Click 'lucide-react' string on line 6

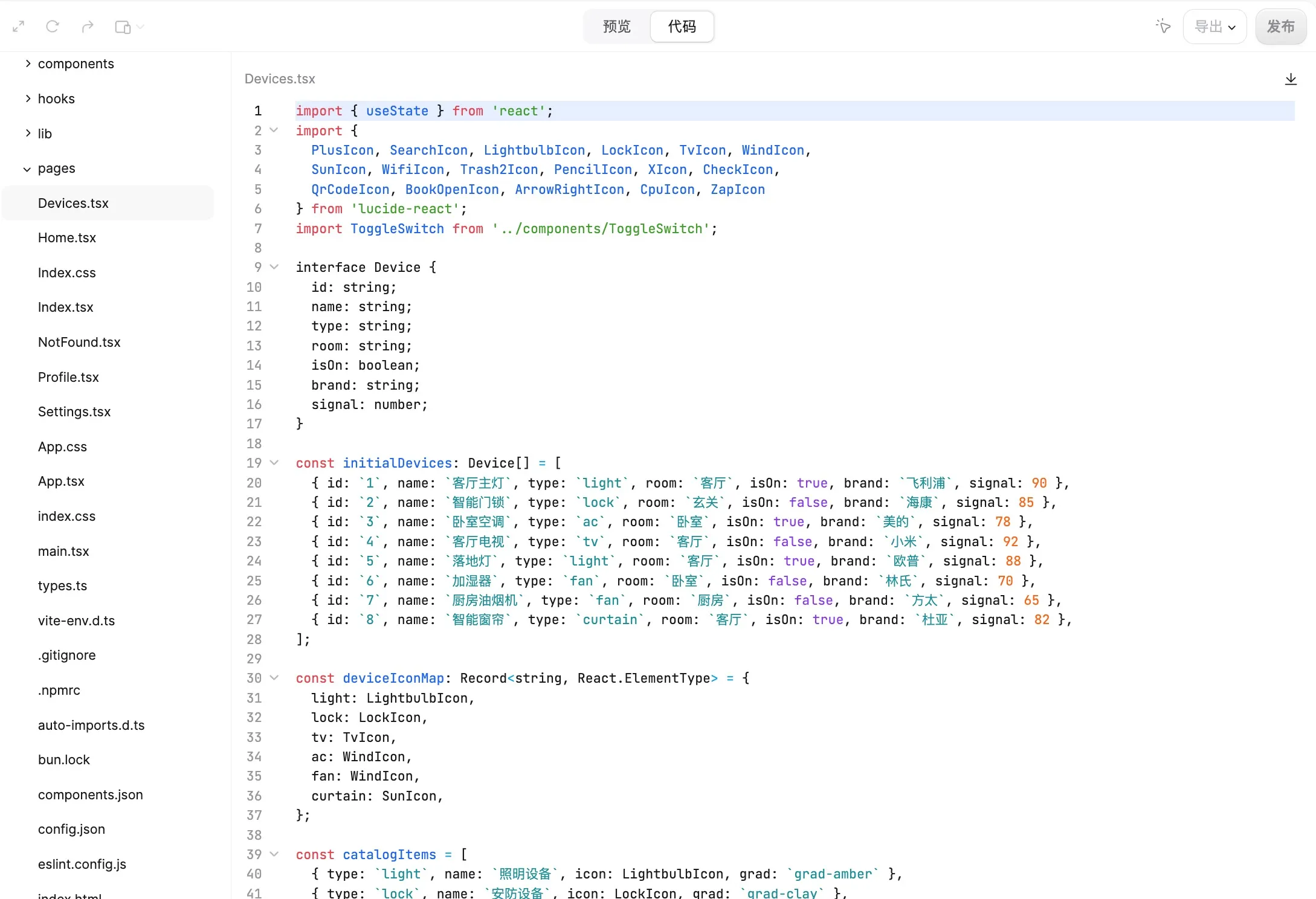pyautogui.click(x=405, y=209)
